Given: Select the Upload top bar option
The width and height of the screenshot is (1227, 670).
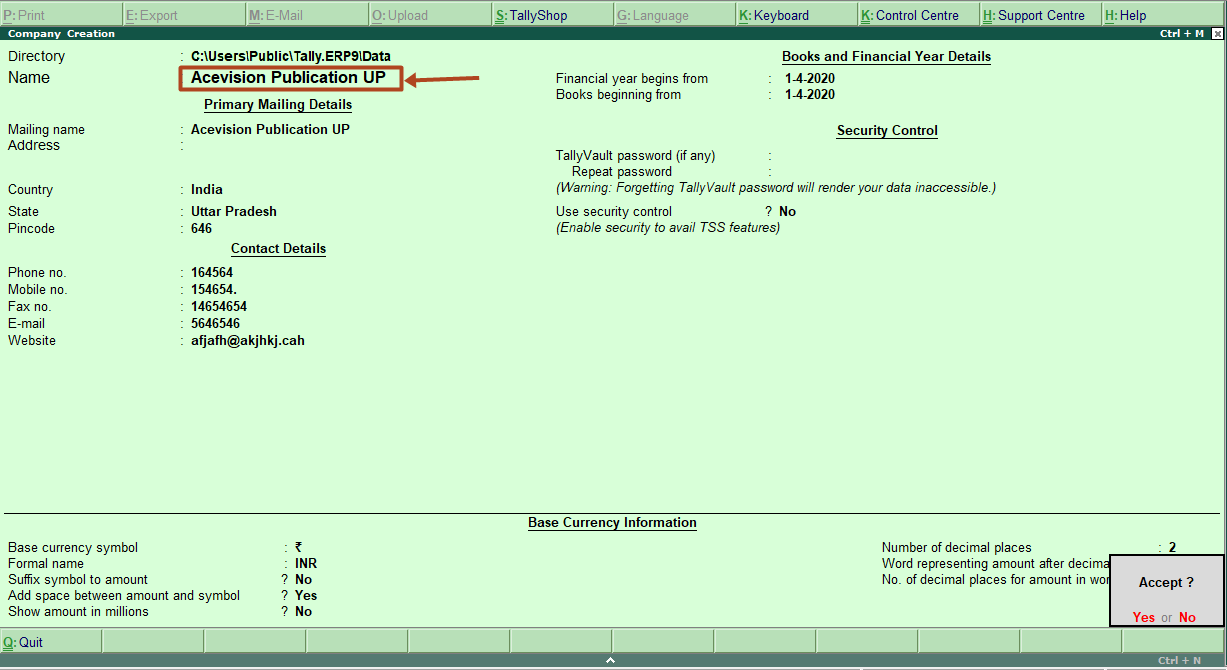Looking at the screenshot, I should 430,15.
